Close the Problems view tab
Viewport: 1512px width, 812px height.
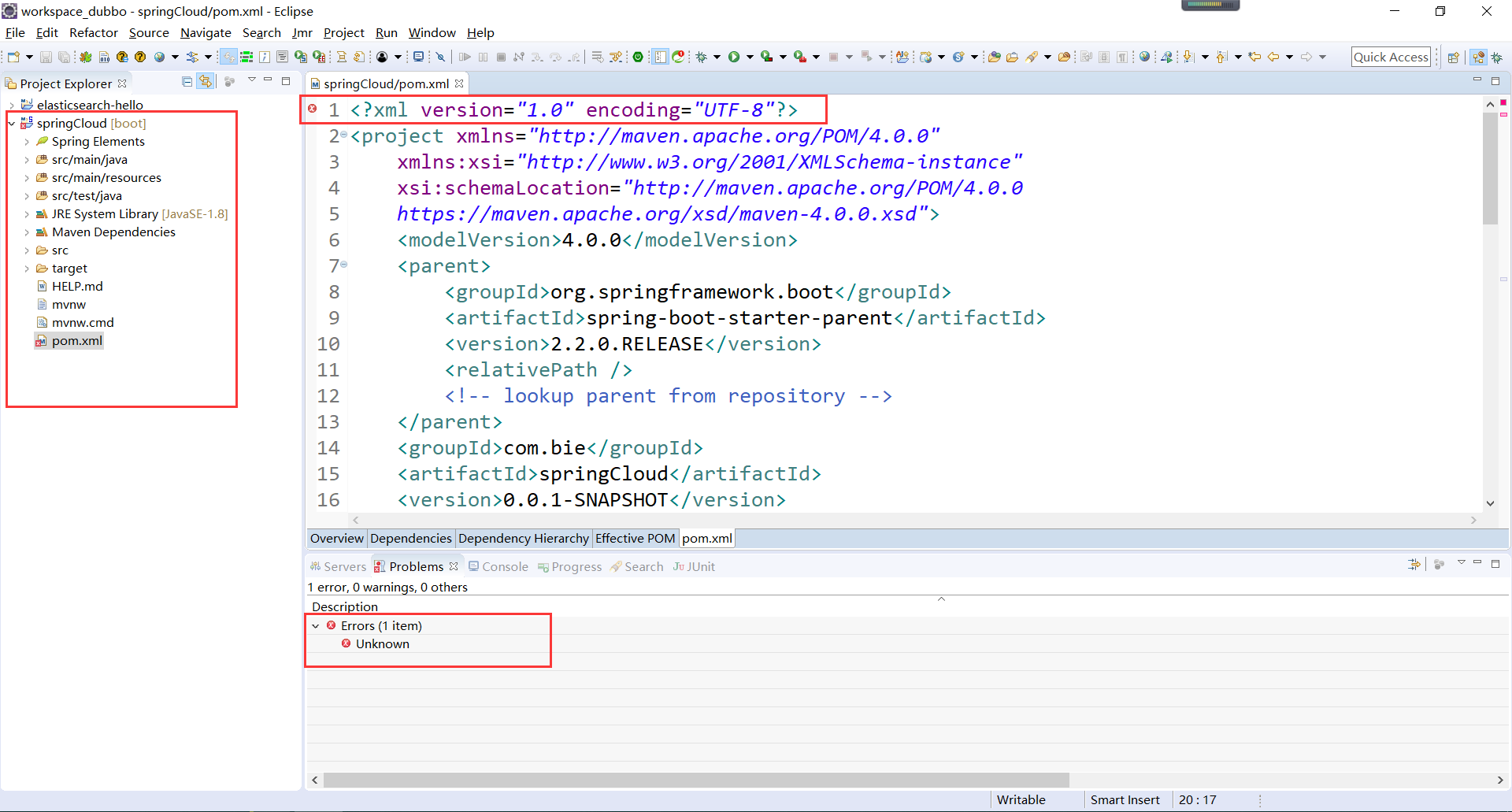454,566
